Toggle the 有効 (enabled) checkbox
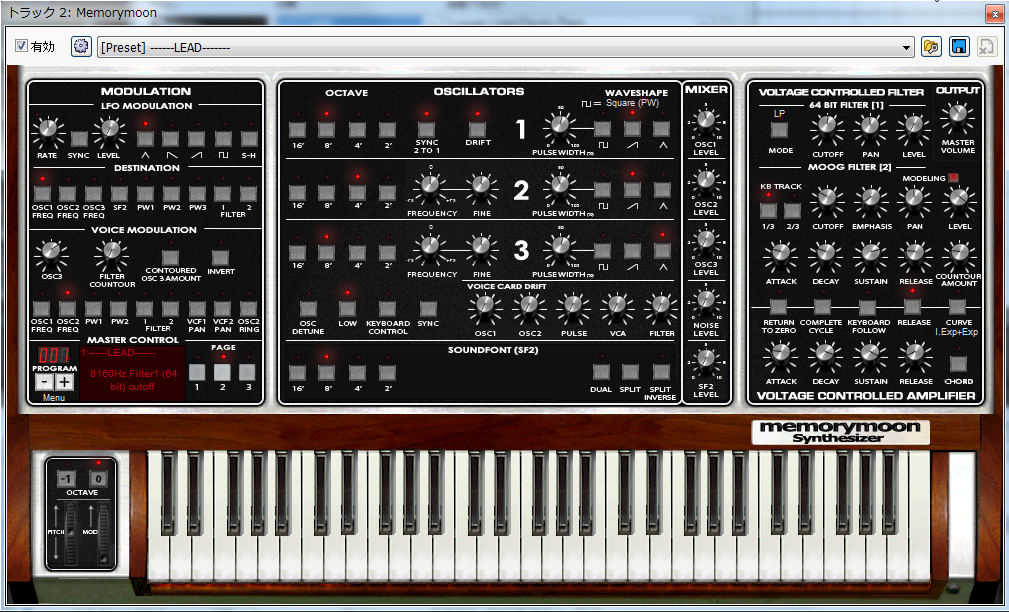This screenshot has width=1009, height=612. 21,46
